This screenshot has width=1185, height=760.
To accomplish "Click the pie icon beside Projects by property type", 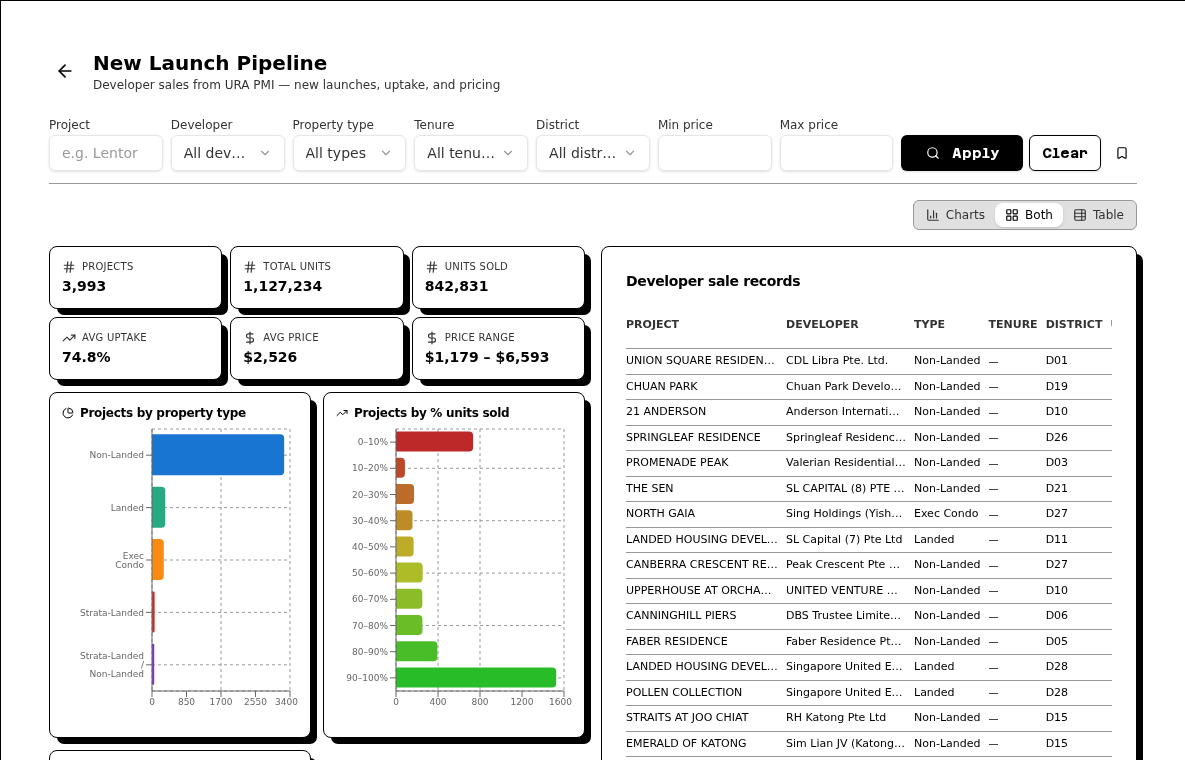I will pos(68,413).
